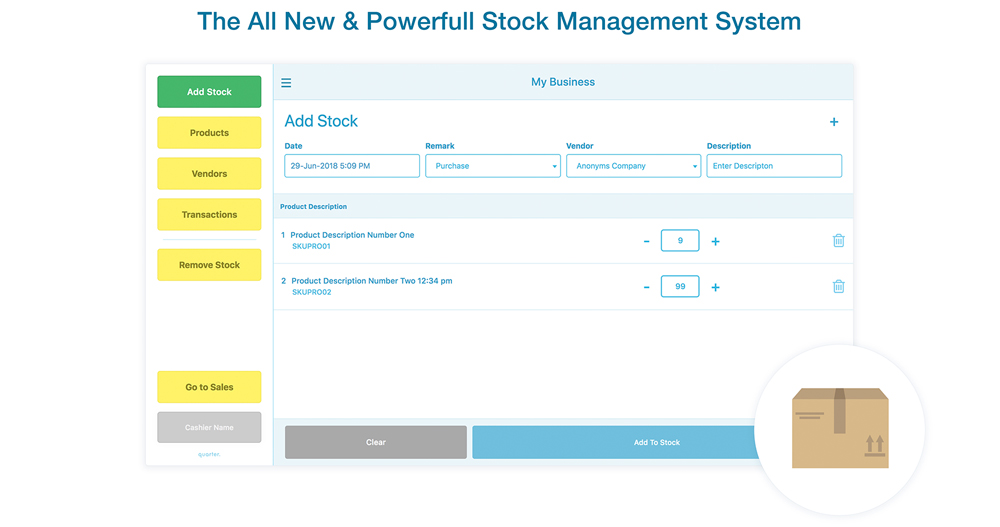Click the Enter Description input field
Viewport: 1000px width, 527px height.
[774, 166]
